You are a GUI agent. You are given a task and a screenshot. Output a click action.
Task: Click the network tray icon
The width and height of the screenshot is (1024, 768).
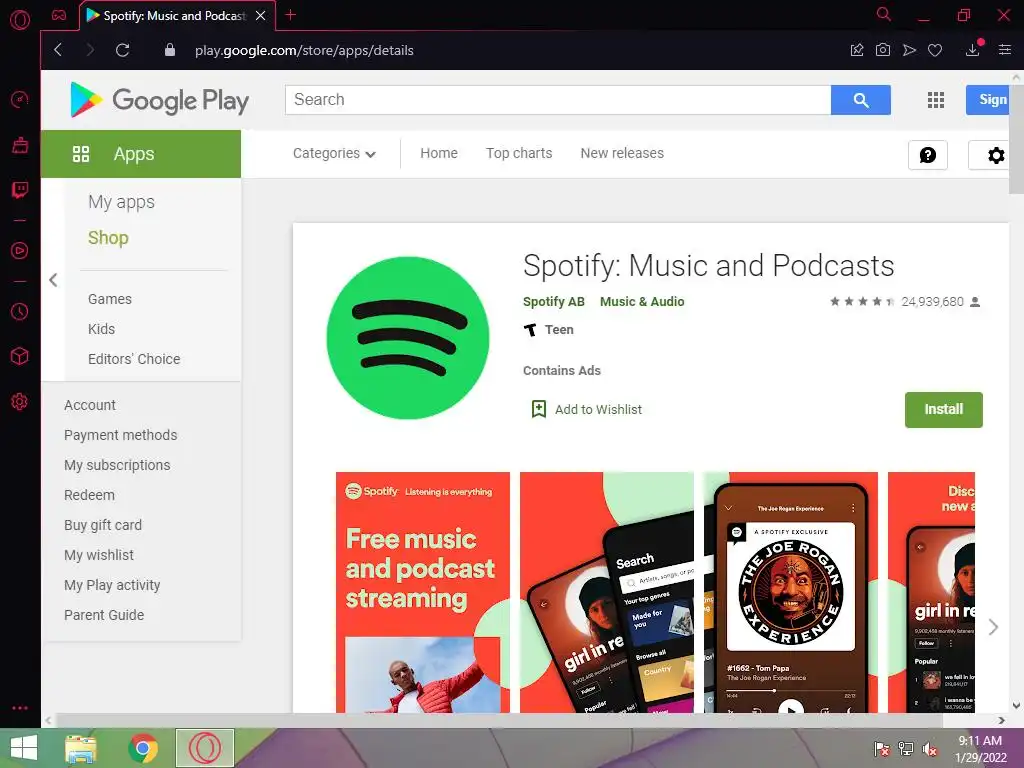(906, 749)
